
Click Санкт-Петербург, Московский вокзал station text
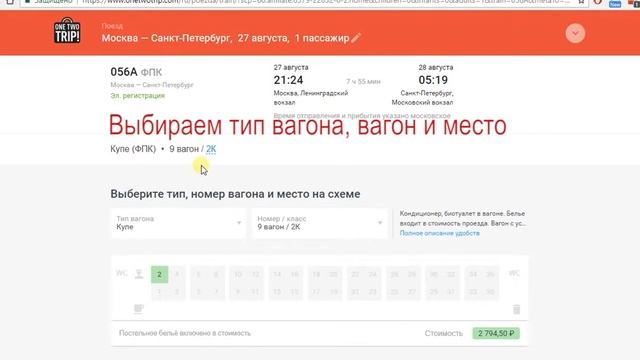[x=422, y=98]
